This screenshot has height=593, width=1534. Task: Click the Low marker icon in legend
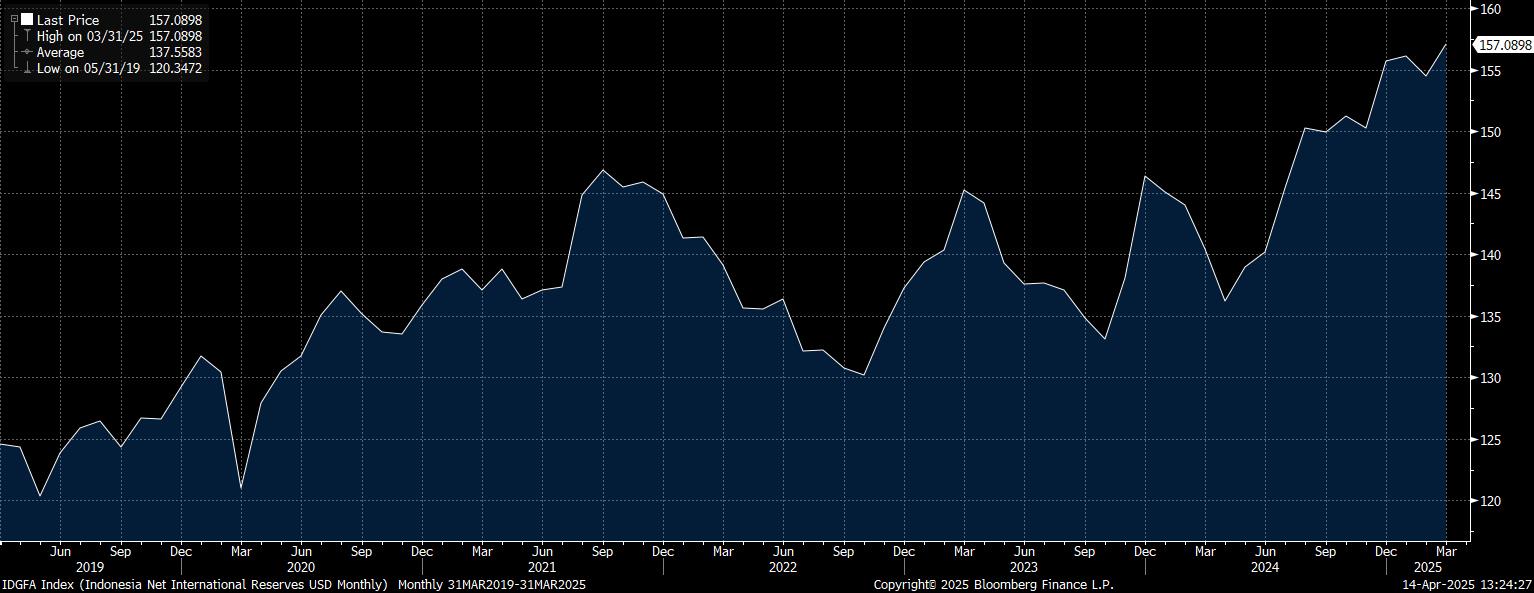tap(27, 68)
